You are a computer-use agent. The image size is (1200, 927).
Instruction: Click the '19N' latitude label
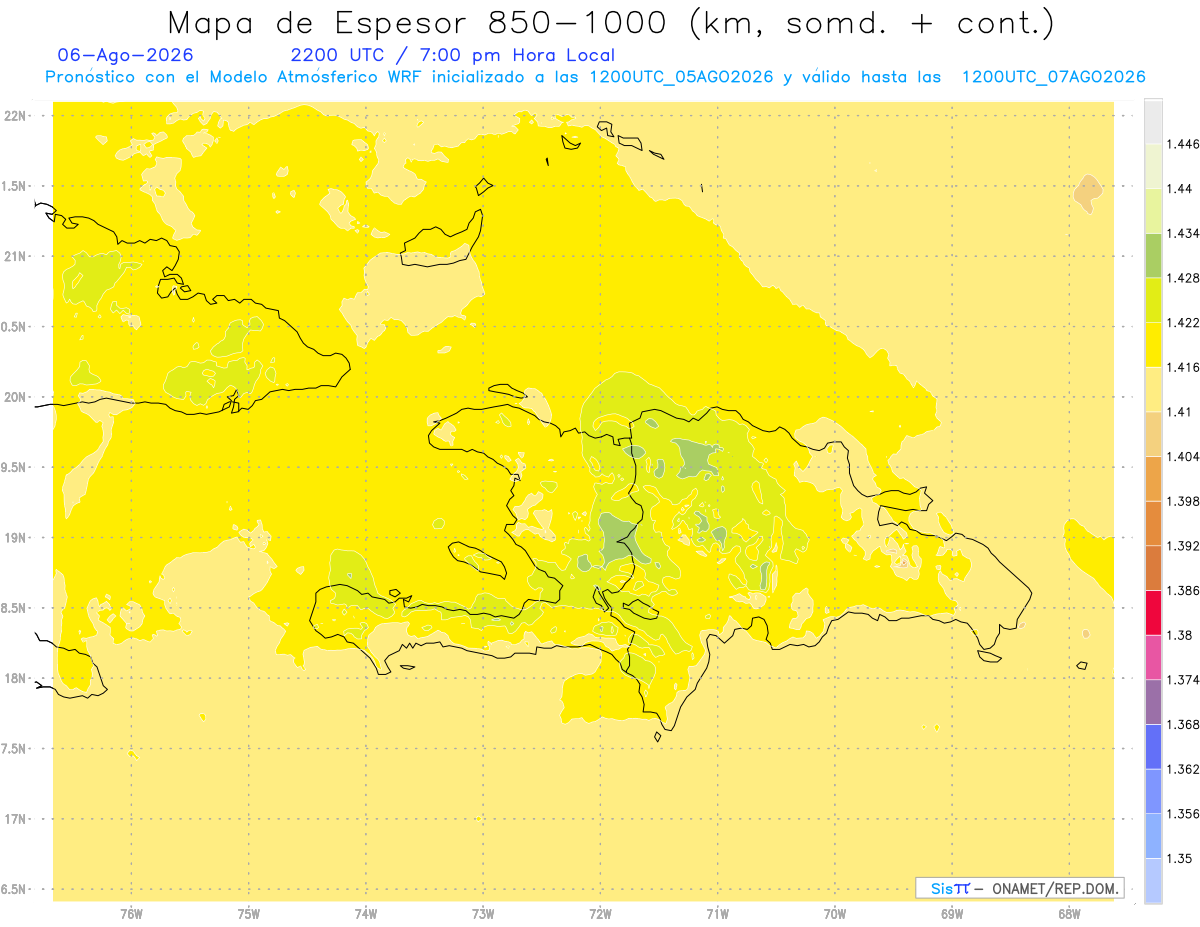14,538
